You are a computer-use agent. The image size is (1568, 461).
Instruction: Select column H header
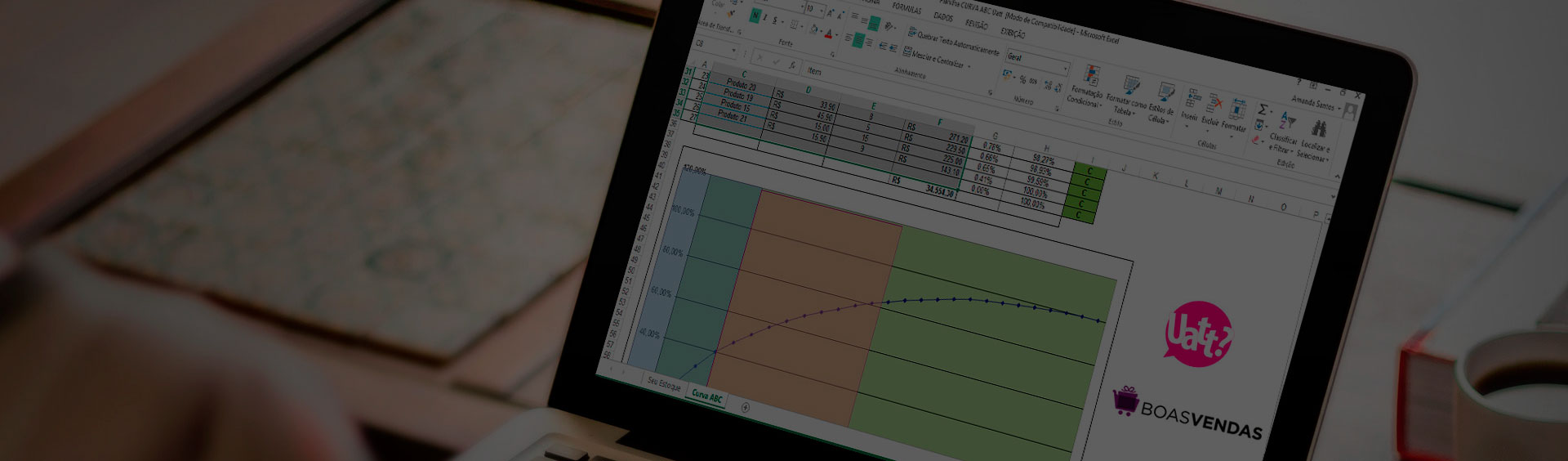pyautogui.click(x=1046, y=148)
